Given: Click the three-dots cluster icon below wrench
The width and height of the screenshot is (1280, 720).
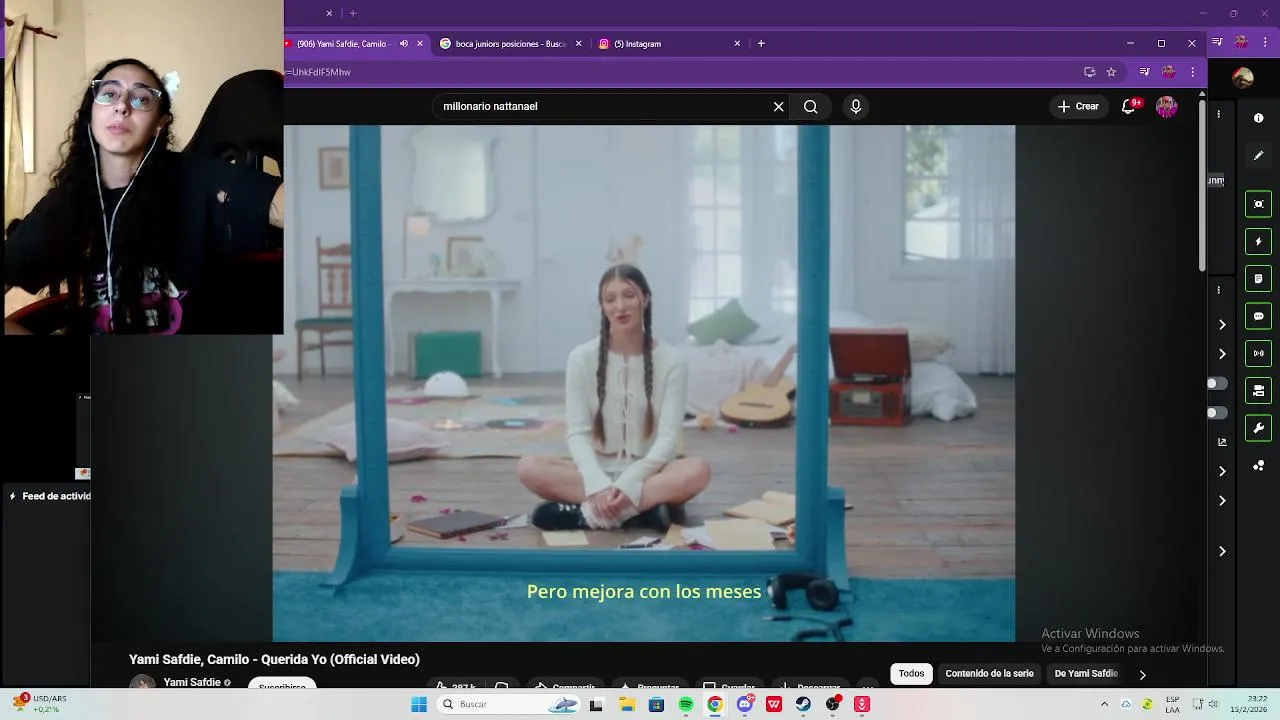Looking at the screenshot, I should point(1258,466).
